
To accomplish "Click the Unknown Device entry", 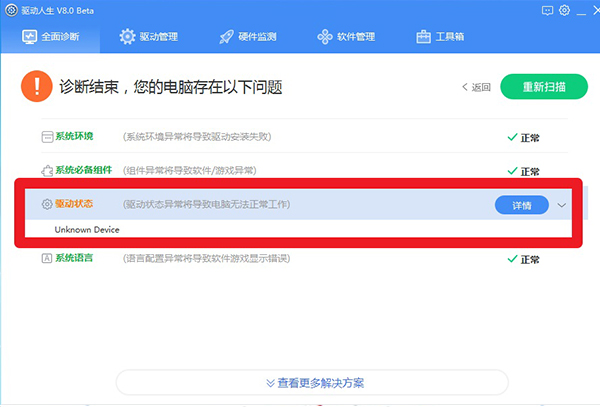I will [87, 230].
